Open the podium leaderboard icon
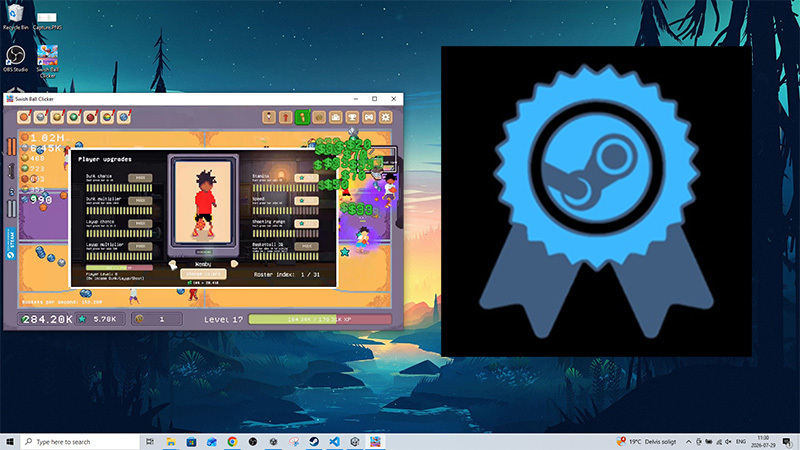The image size is (800, 450). [336, 117]
